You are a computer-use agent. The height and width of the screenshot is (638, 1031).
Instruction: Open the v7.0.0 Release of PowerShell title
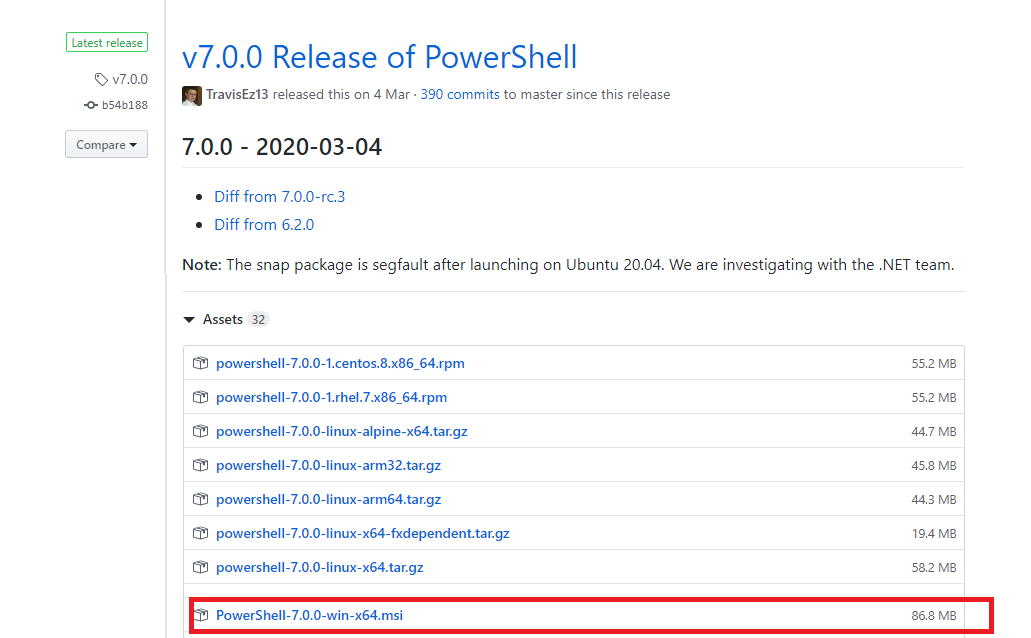(379, 56)
